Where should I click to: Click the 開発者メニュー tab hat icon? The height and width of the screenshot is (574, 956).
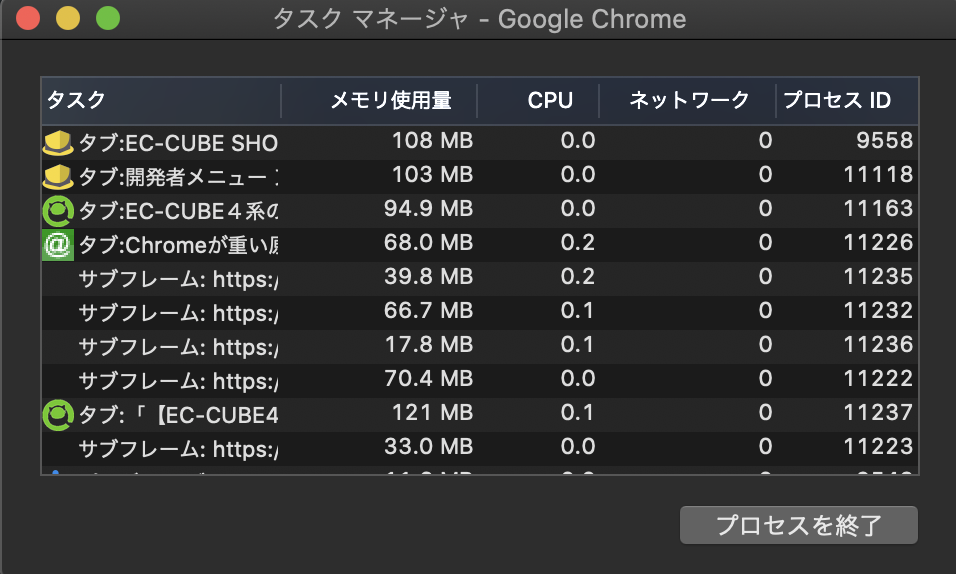(x=58, y=176)
